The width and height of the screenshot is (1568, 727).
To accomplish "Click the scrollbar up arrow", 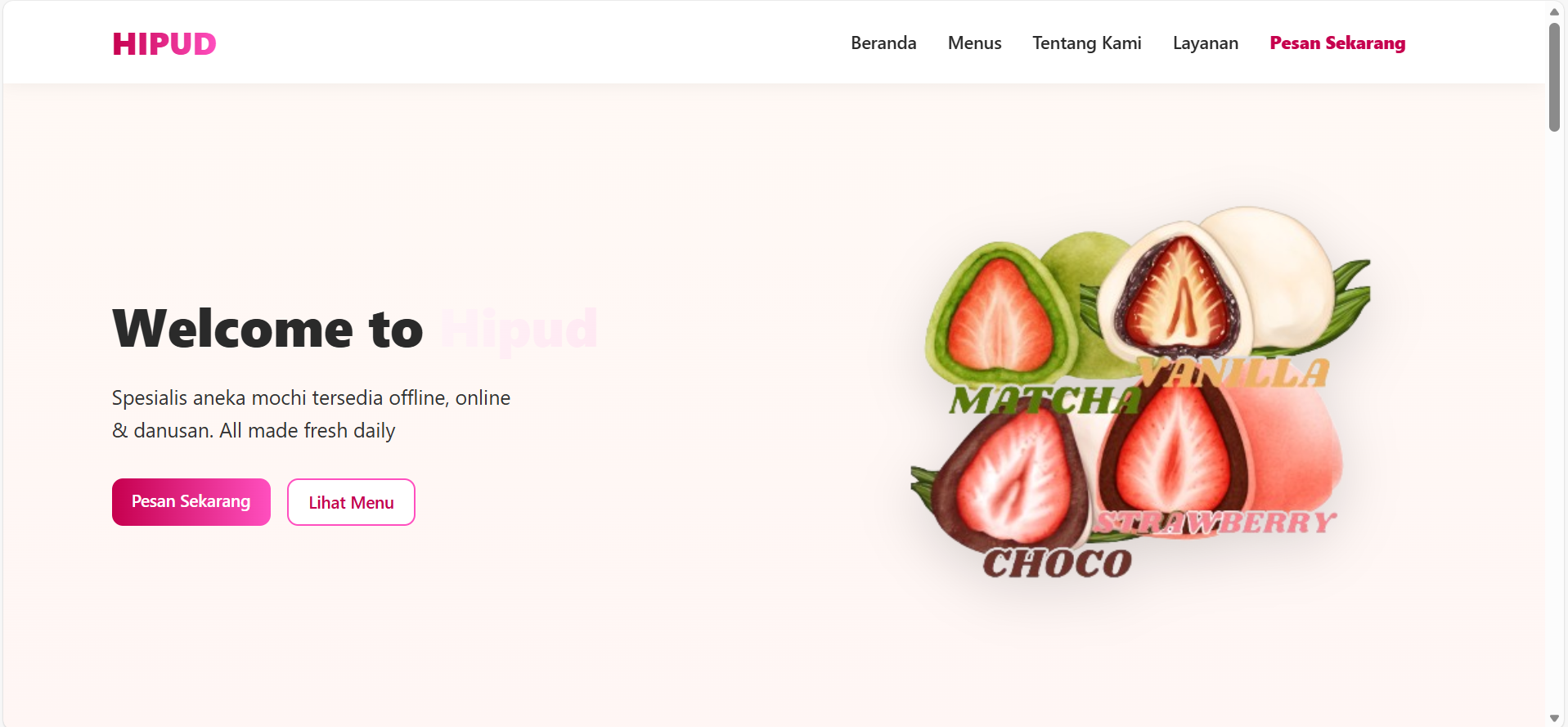I will point(1554,11).
